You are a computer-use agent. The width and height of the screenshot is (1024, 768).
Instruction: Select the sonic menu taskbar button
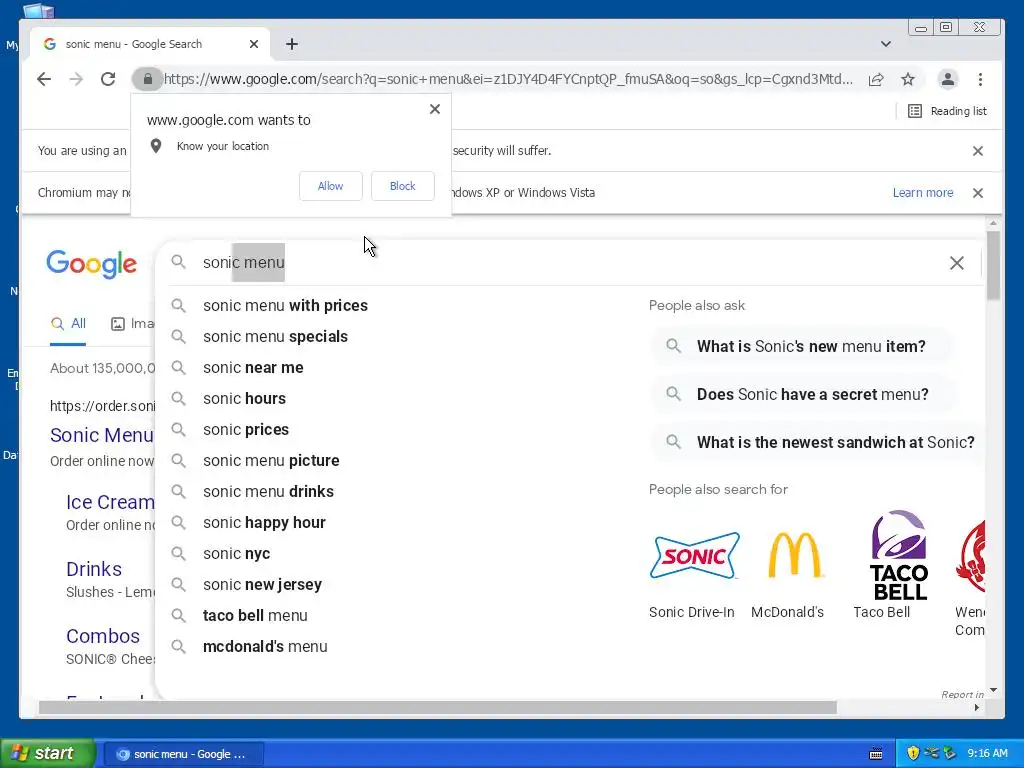184,754
